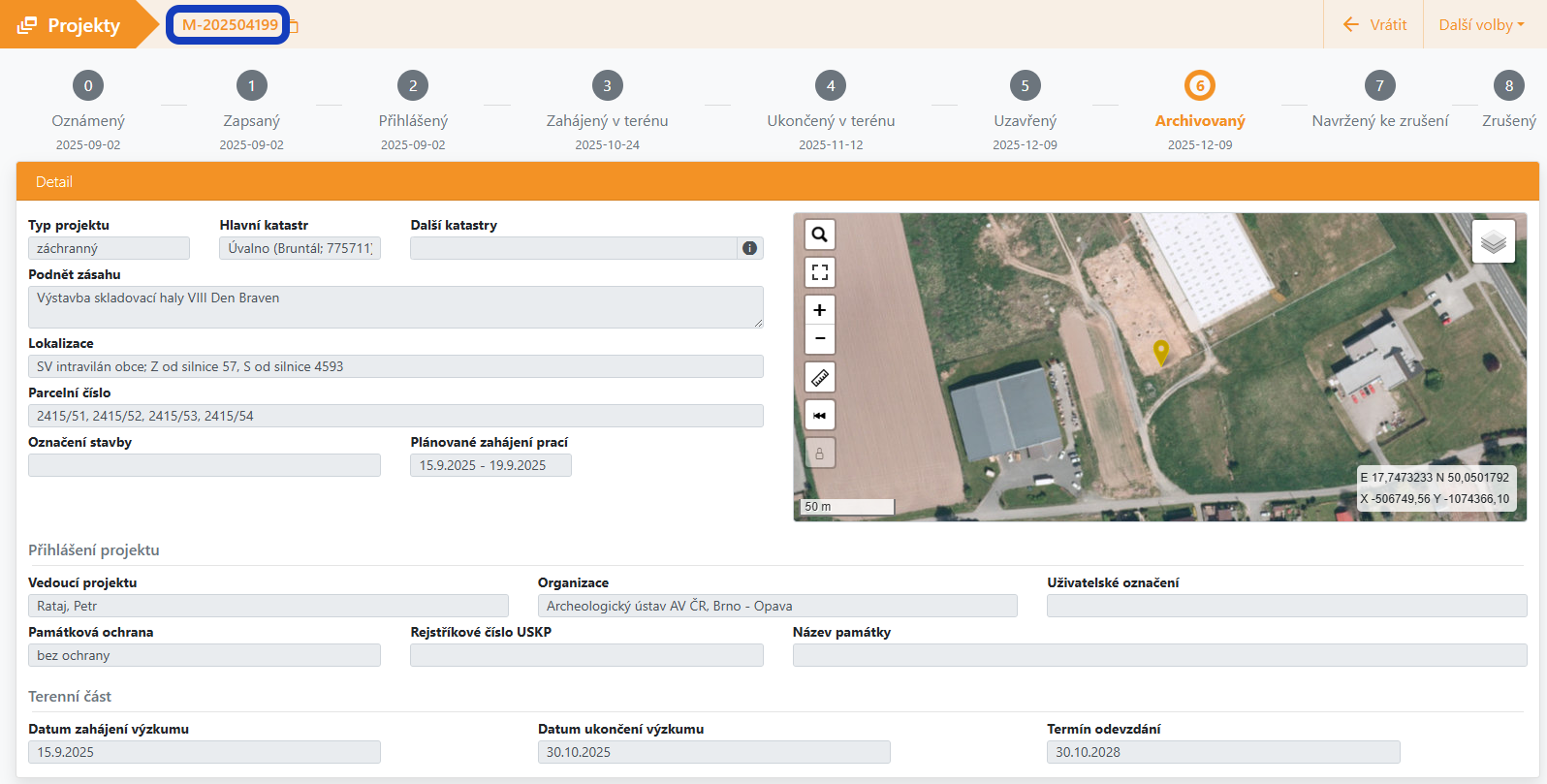Click the lock icon on the map
The width and height of the screenshot is (1547, 784).
coord(819,453)
